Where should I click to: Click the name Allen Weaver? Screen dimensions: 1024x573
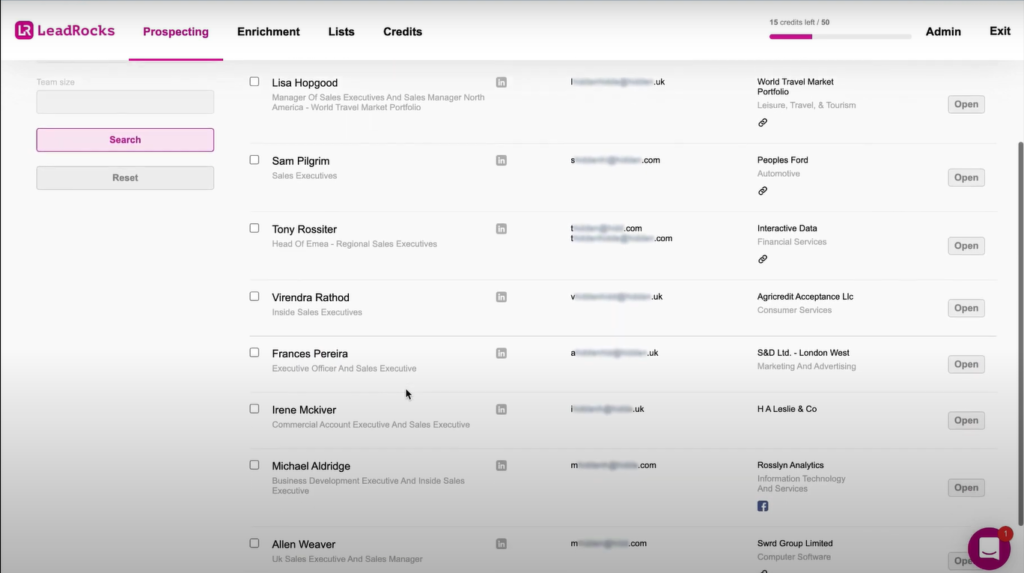(x=303, y=545)
